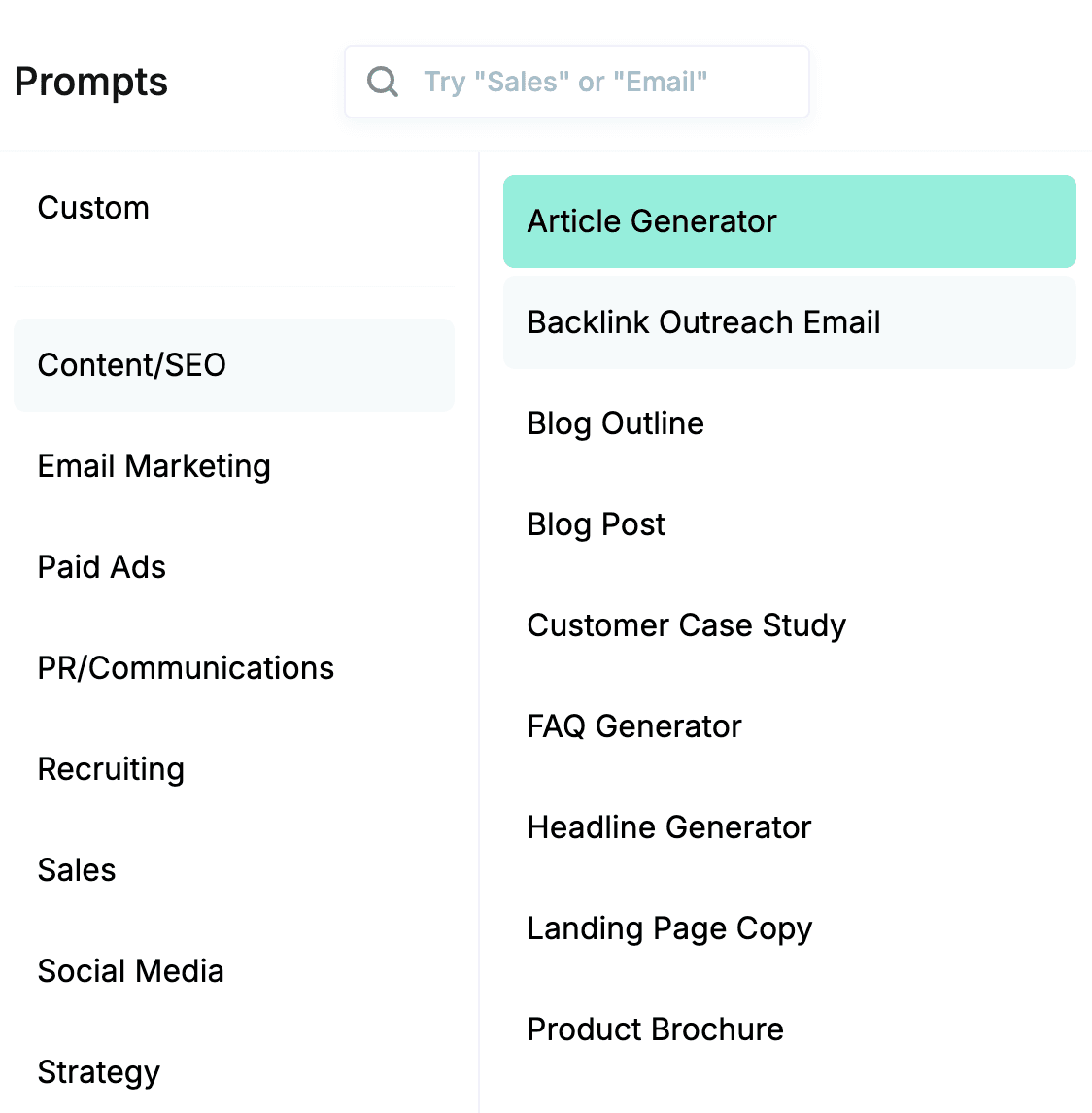Pick the Blog Post prompt
Image resolution: width=1092 pixels, height=1113 pixels.
[x=597, y=524]
